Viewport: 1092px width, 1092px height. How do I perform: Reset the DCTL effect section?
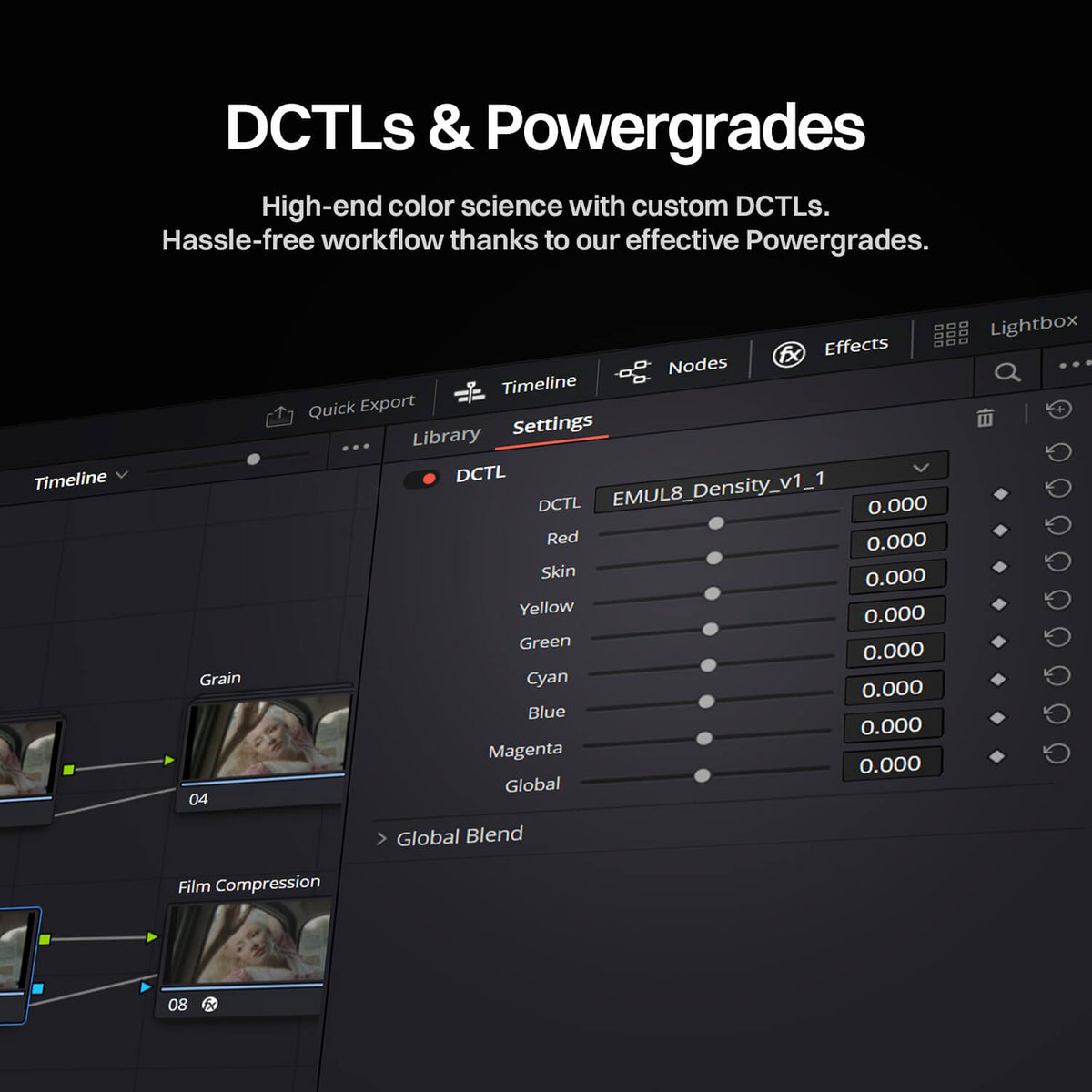tap(1058, 451)
